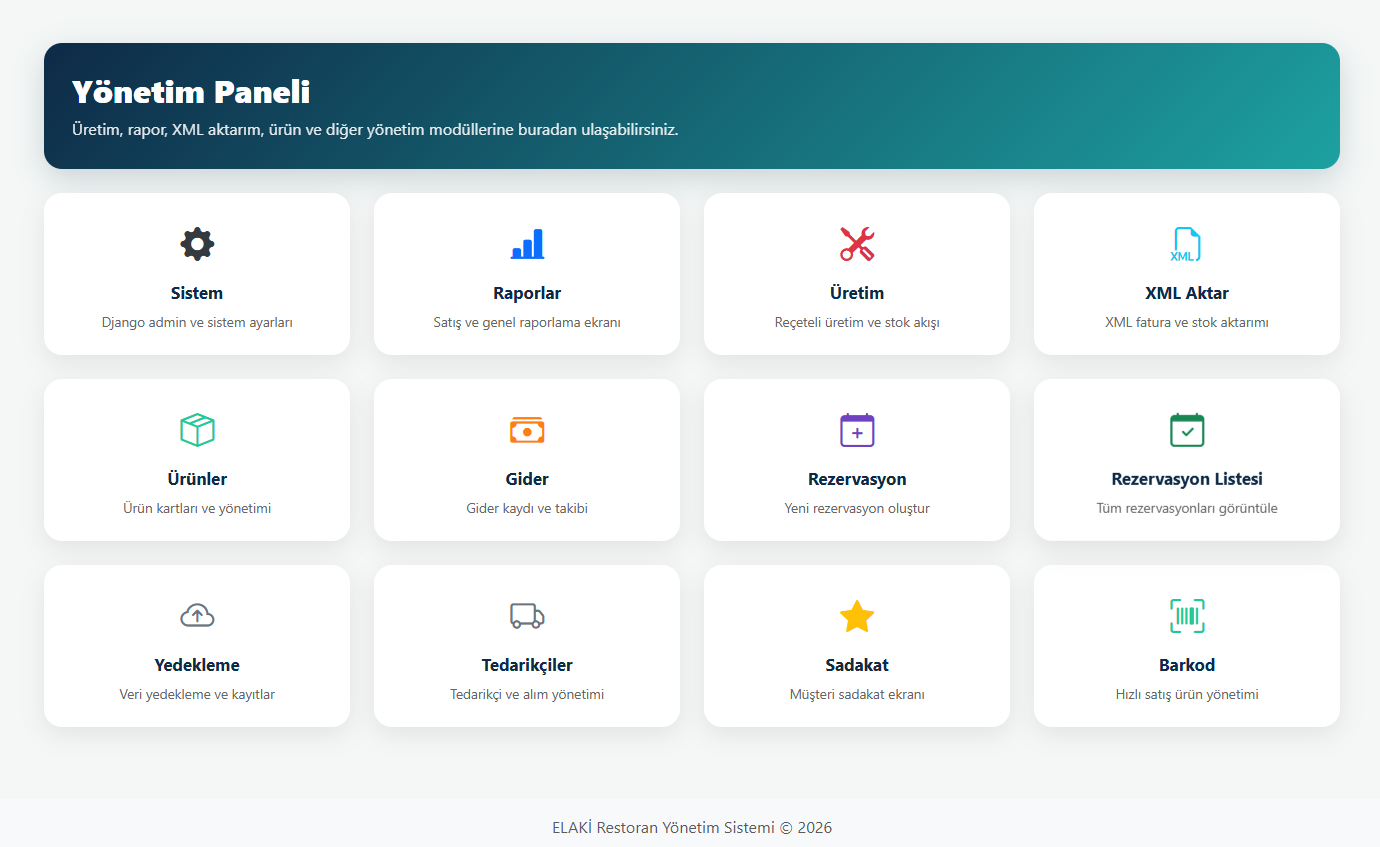
Task: Select the truck Tedarikçiler icon
Action: tap(527, 616)
